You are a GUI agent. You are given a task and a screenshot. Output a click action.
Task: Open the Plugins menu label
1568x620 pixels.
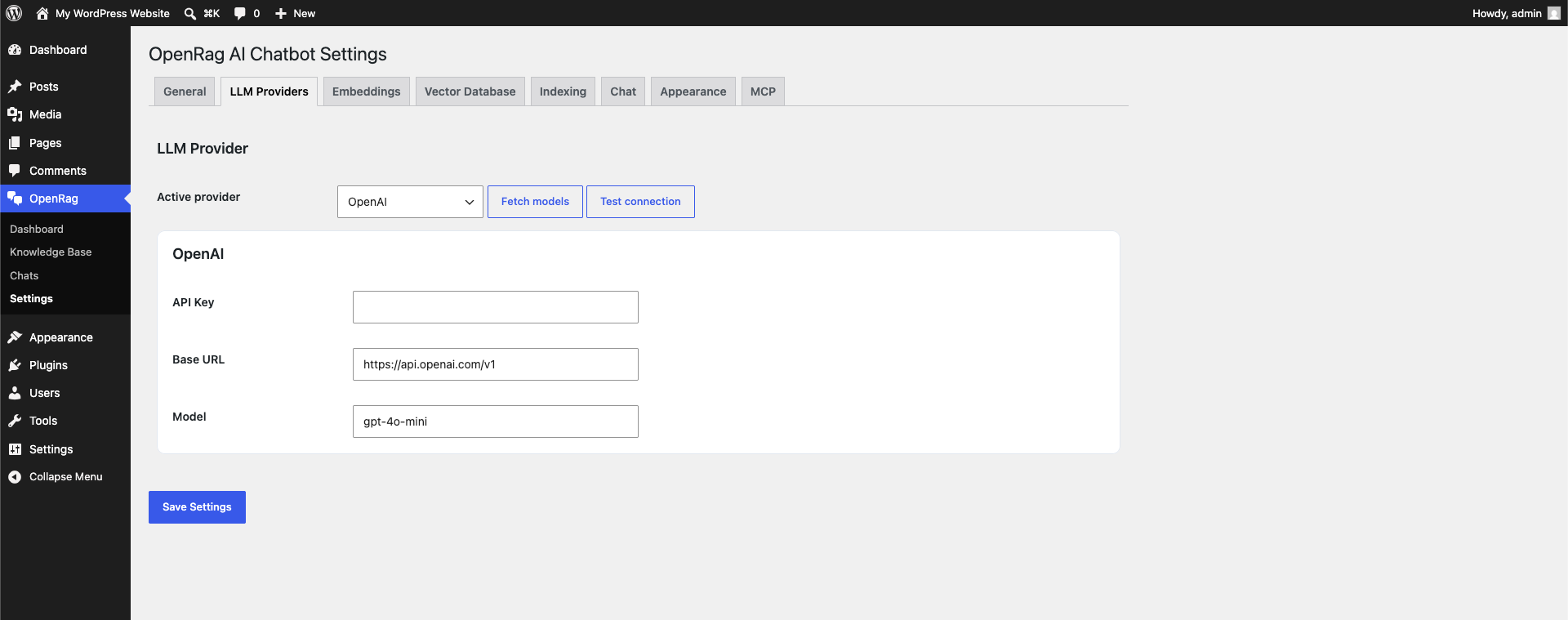(48, 365)
